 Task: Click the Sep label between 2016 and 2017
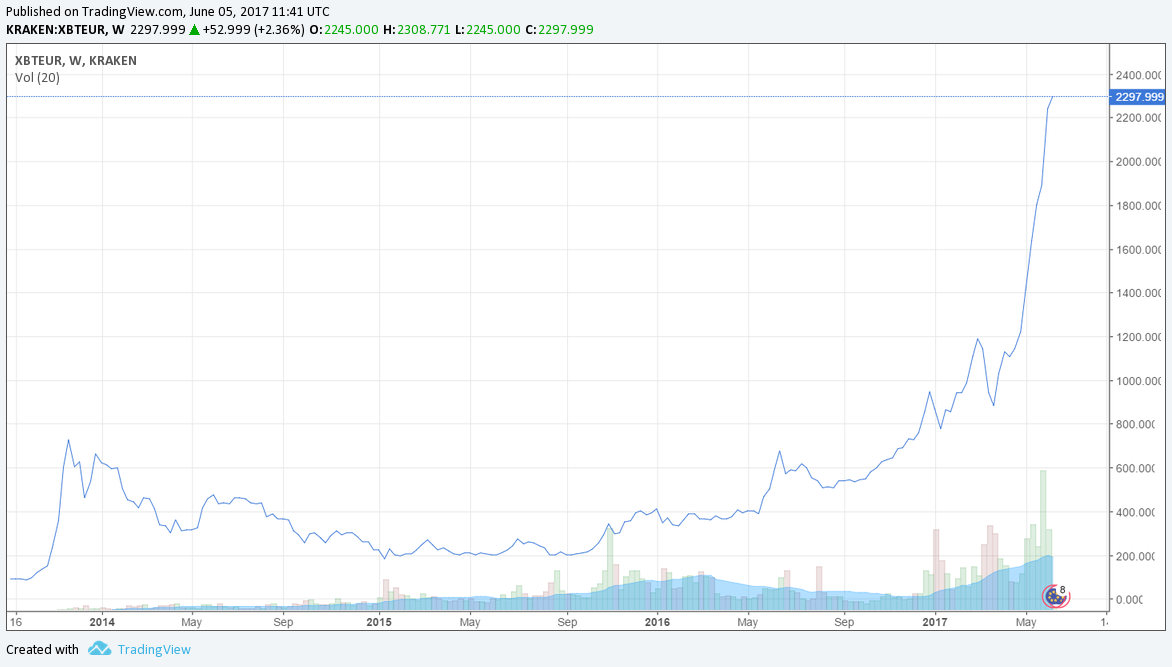pos(844,622)
